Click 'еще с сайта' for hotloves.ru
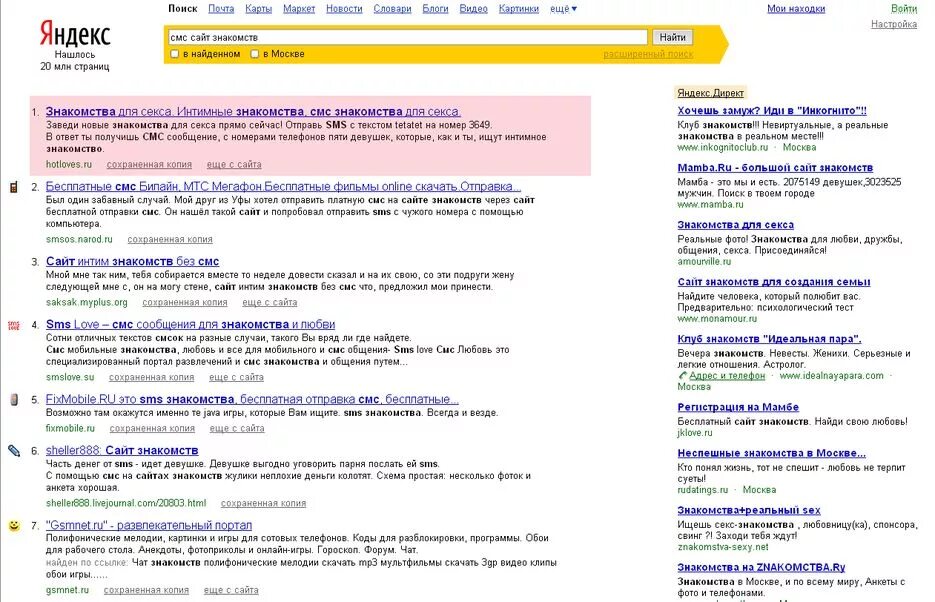Screen dimensions: 935x602 click(234, 165)
